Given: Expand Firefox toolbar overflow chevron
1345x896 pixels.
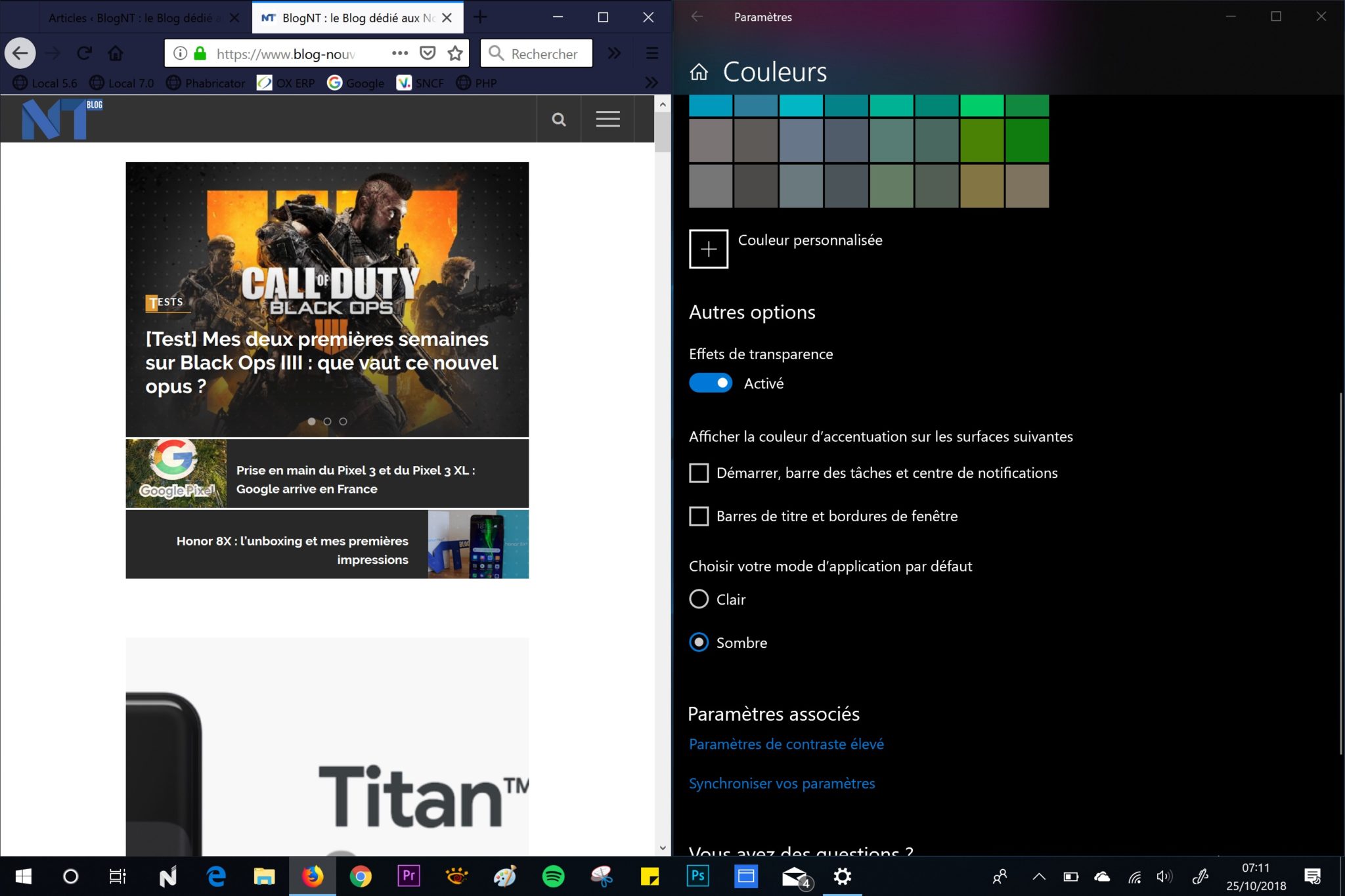Looking at the screenshot, I should pyautogui.click(x=614, y=53).
